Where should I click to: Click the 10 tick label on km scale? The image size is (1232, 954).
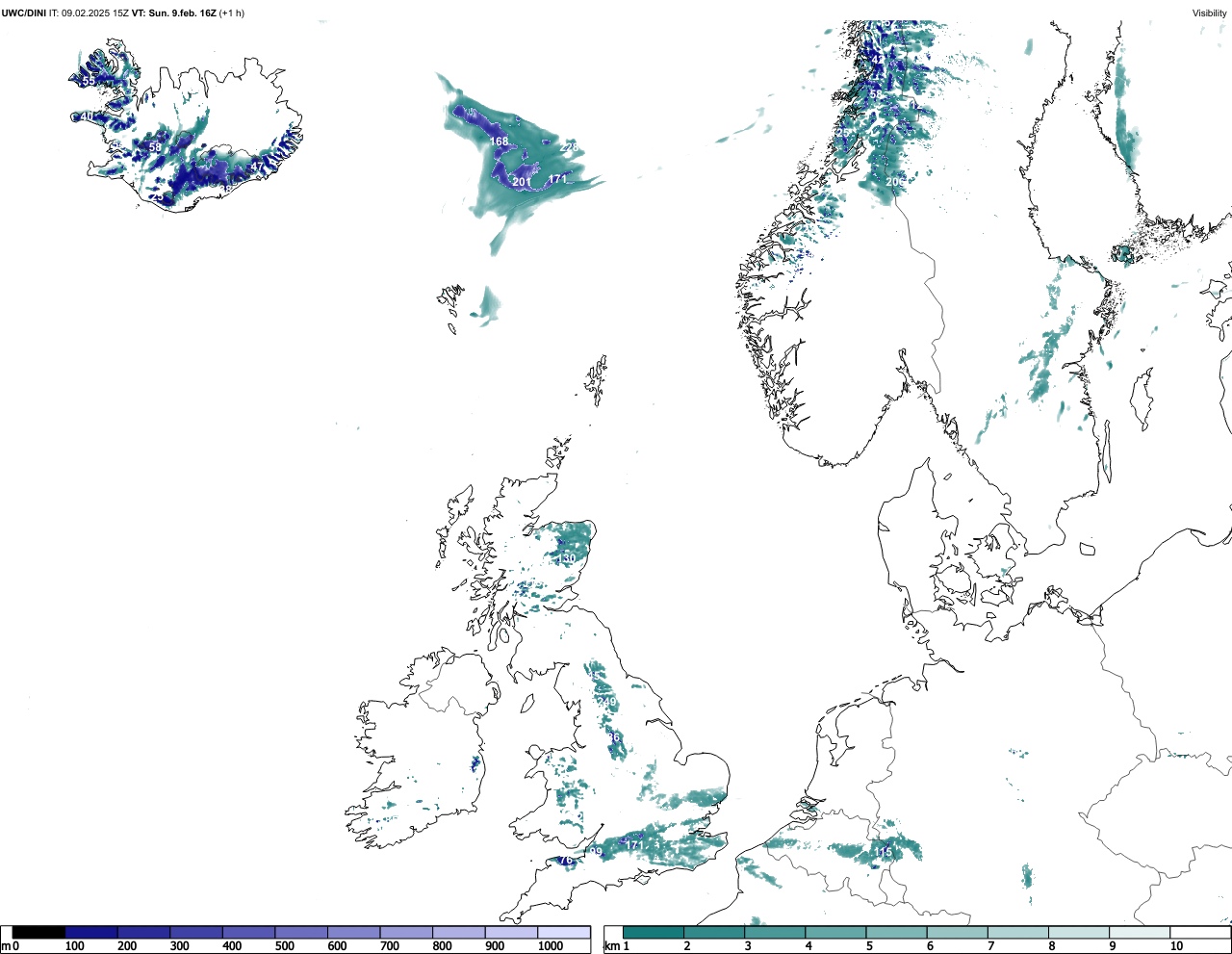(x=1176, y=946)
